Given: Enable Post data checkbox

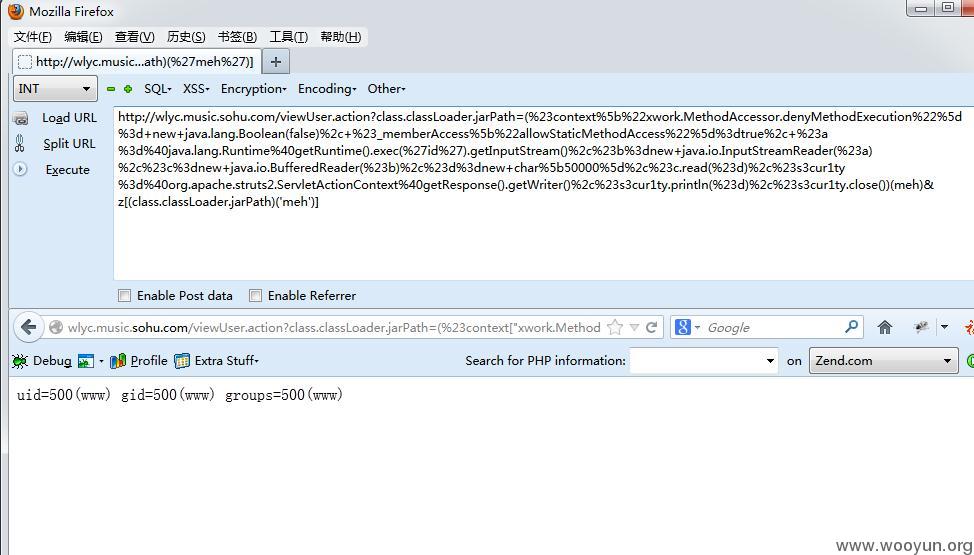Looking at the screenshot, I should [x=124, y=296].
